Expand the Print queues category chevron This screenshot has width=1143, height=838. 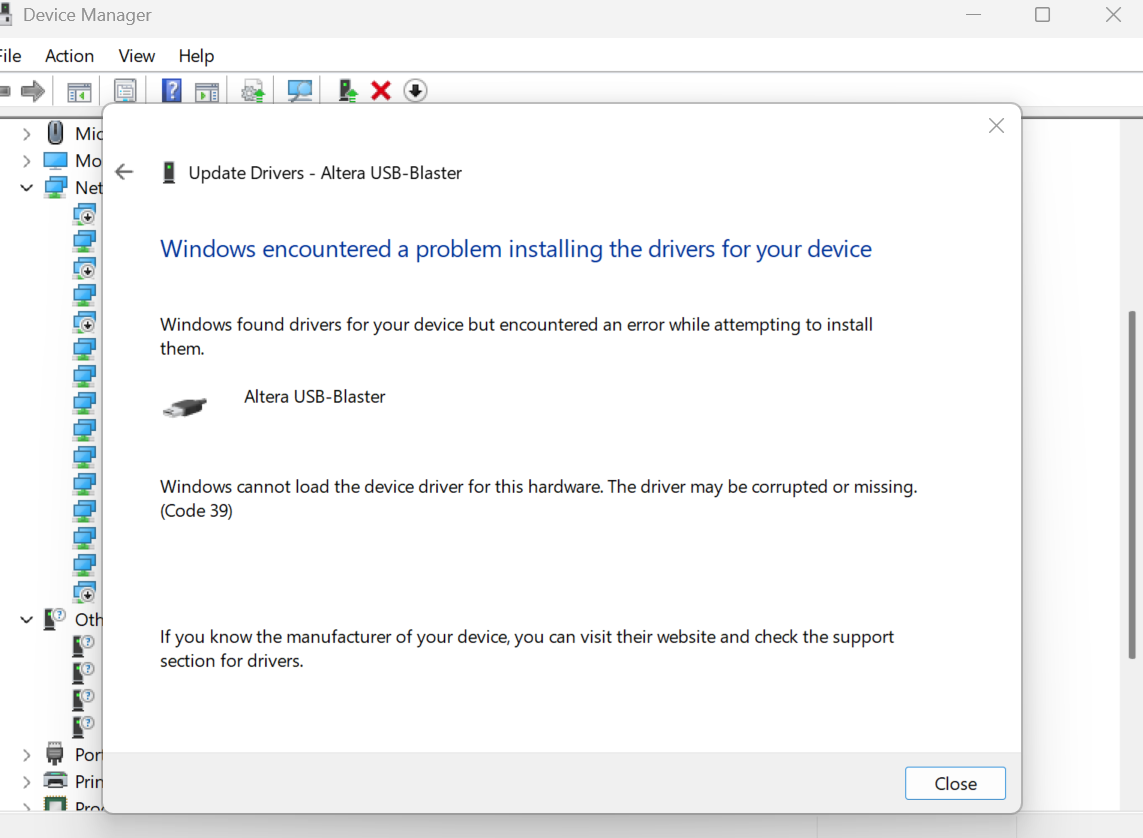(27, 782)
